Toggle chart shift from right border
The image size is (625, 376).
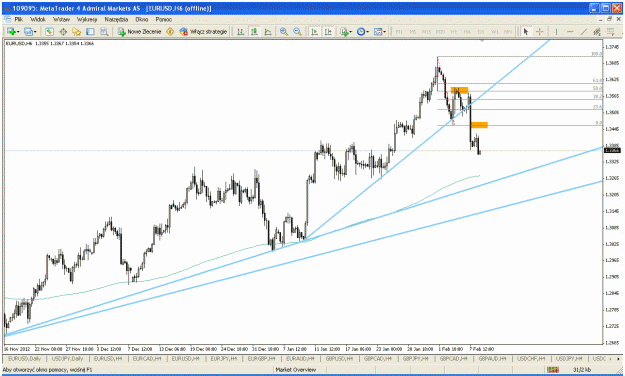(x=328, y=31)
